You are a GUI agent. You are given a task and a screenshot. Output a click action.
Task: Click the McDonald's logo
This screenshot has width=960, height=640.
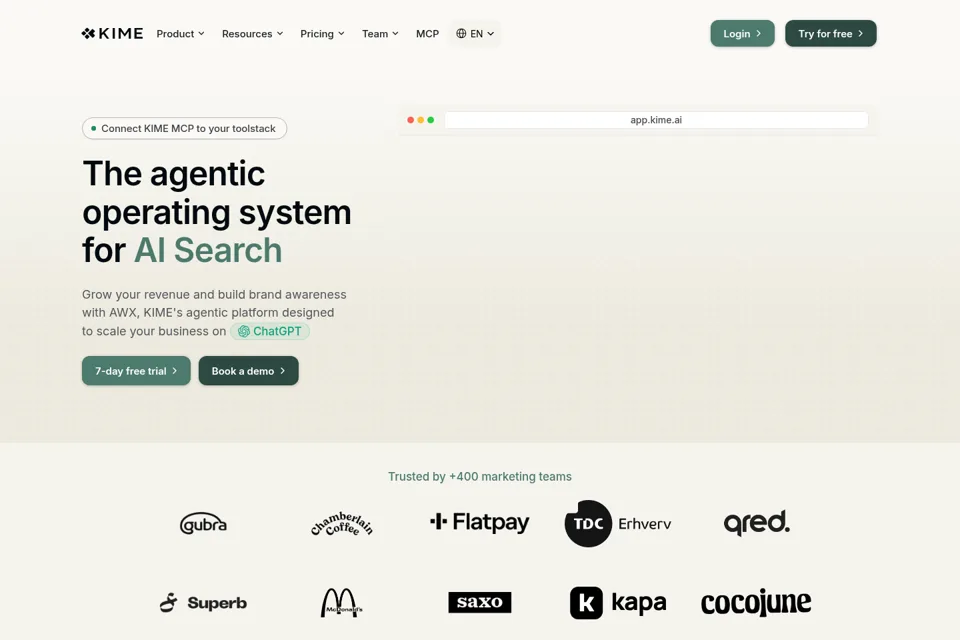click(x=342, y=603)
